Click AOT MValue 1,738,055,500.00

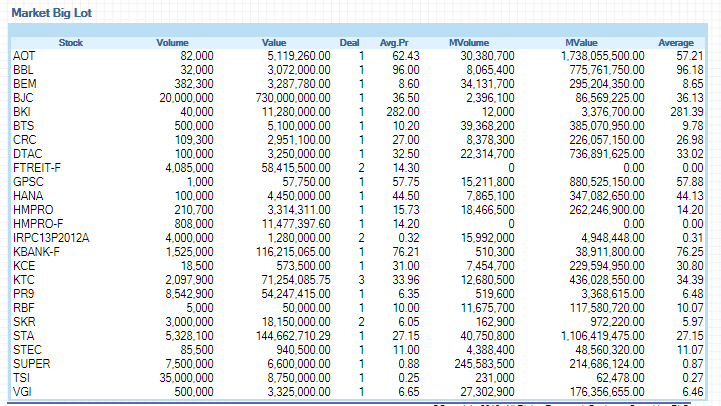point(602,56)
